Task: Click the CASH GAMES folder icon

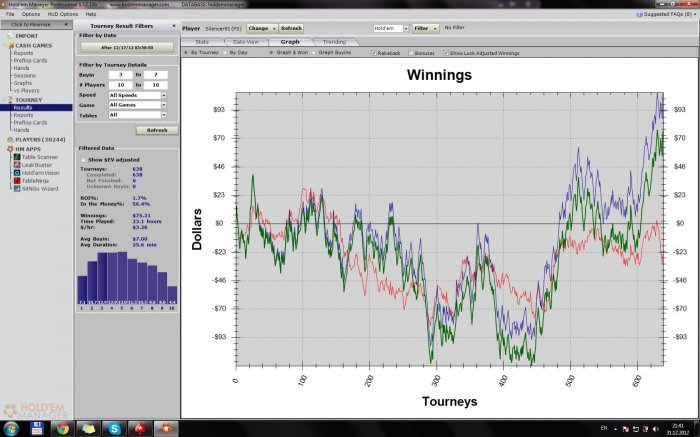Action: pyautogui.click(x=10, y=45)
